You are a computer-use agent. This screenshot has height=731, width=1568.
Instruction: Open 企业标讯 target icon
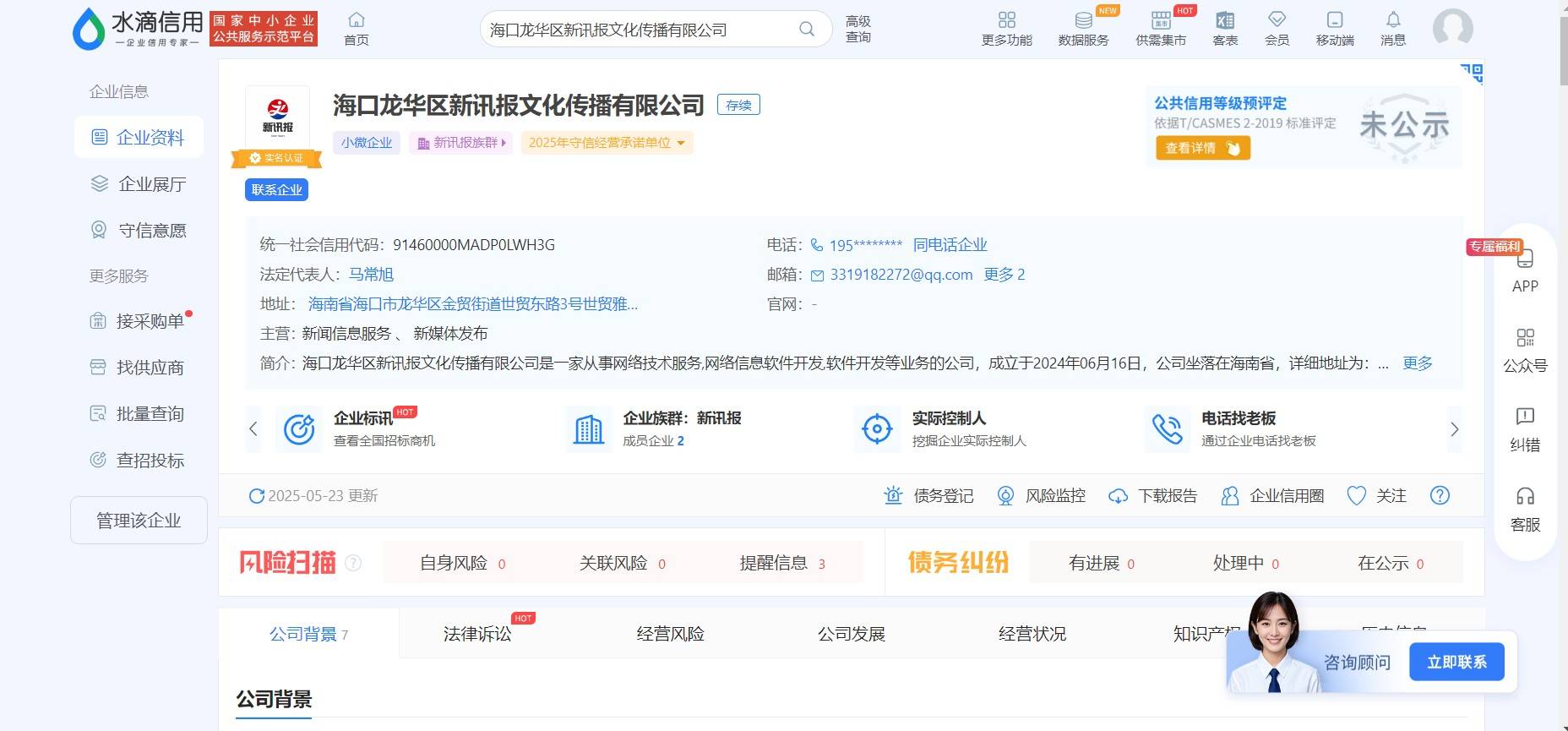point(299,429)
